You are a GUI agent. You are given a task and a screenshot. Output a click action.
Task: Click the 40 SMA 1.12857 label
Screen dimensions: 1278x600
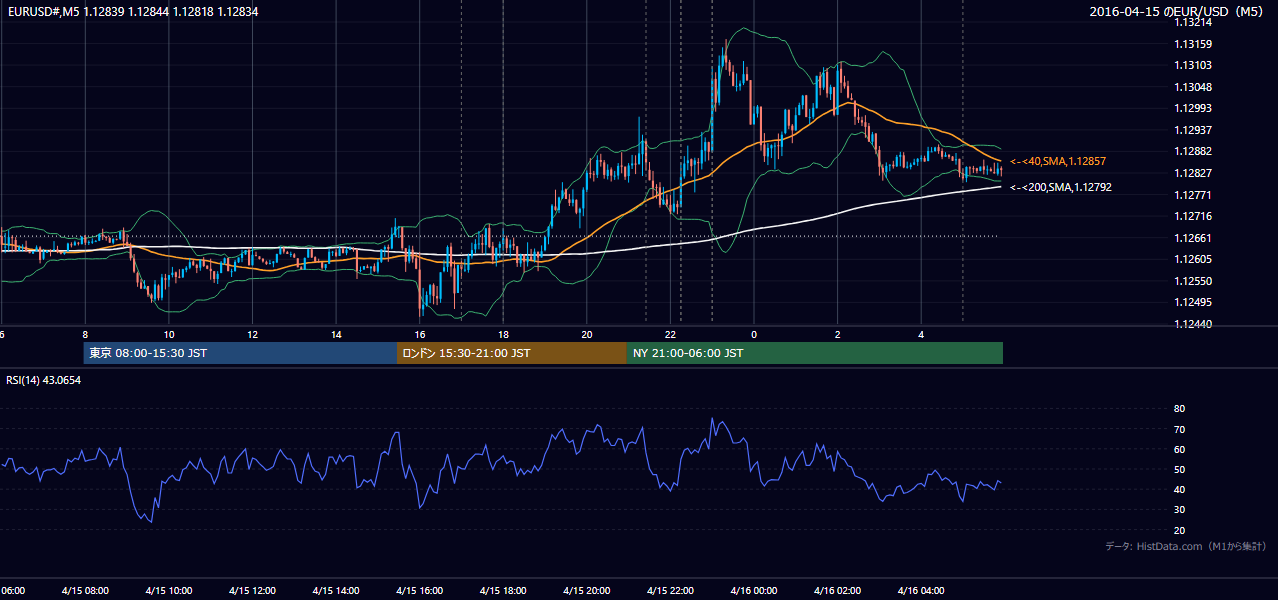pos(1058,161)
